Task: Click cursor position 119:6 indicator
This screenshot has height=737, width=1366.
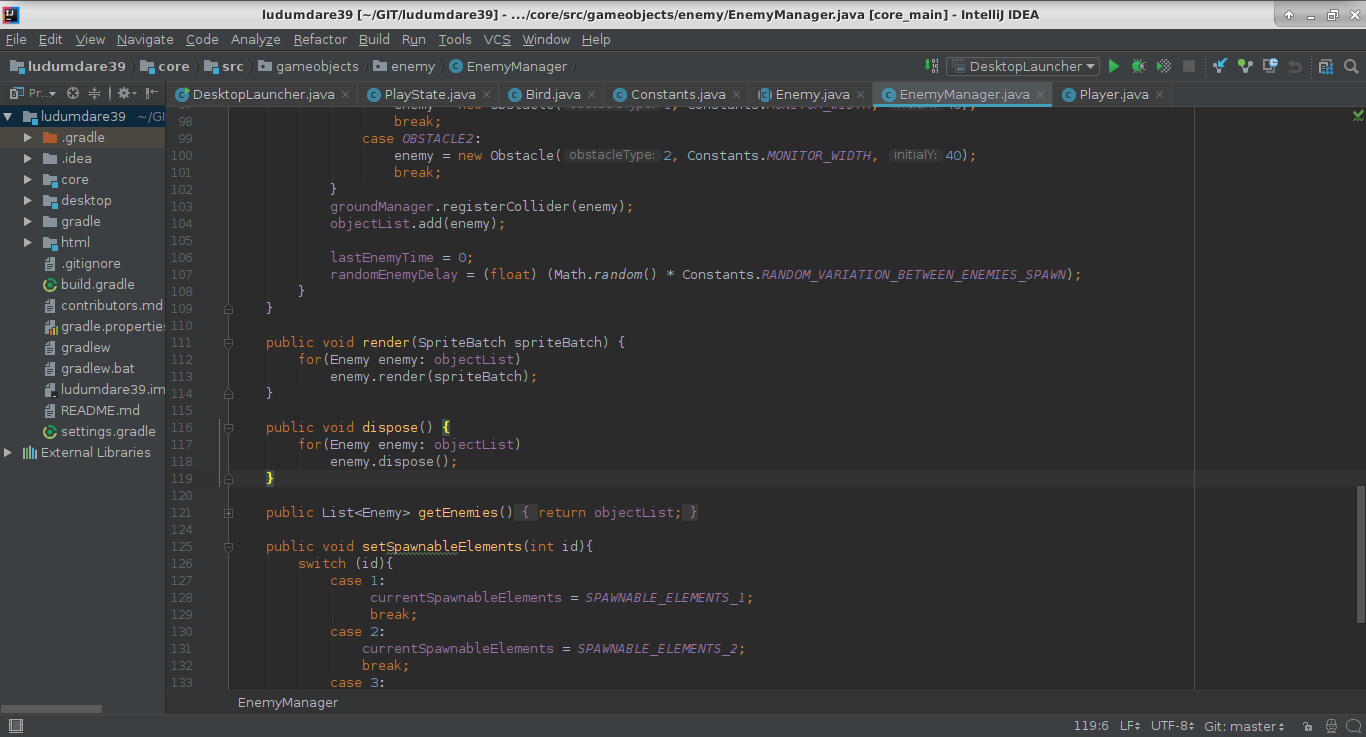Action: 1091,726
